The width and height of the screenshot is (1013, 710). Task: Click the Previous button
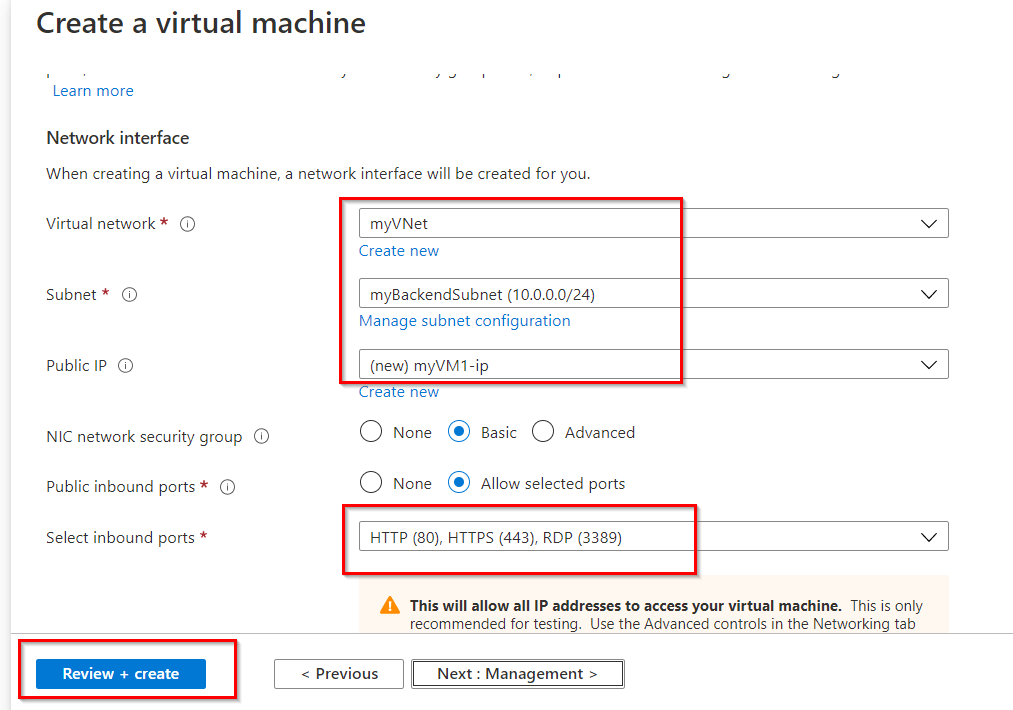point(338,674)
